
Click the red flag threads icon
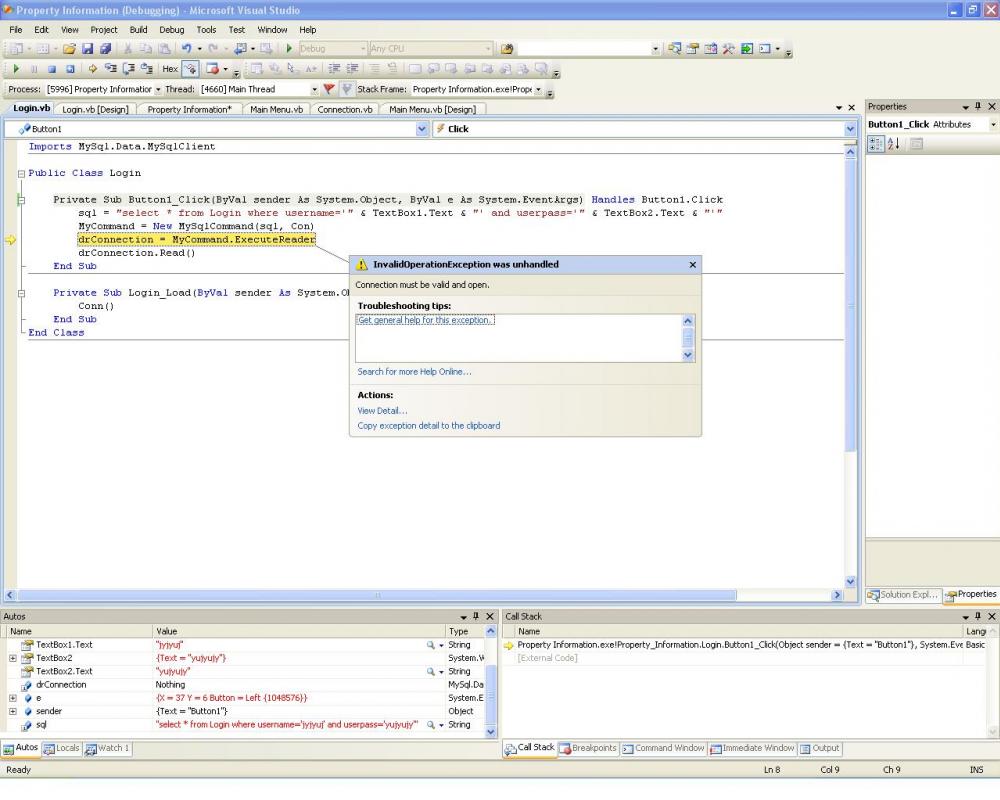point(329,89)
